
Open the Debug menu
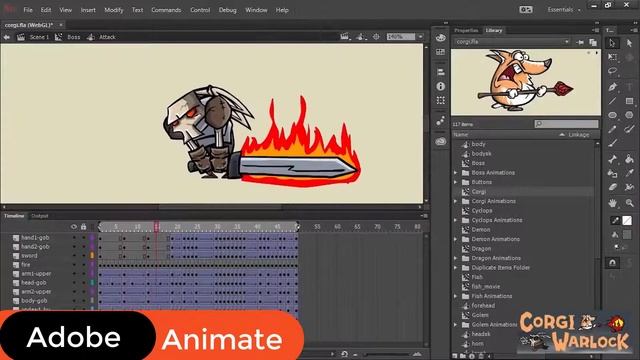coord(227,10)
